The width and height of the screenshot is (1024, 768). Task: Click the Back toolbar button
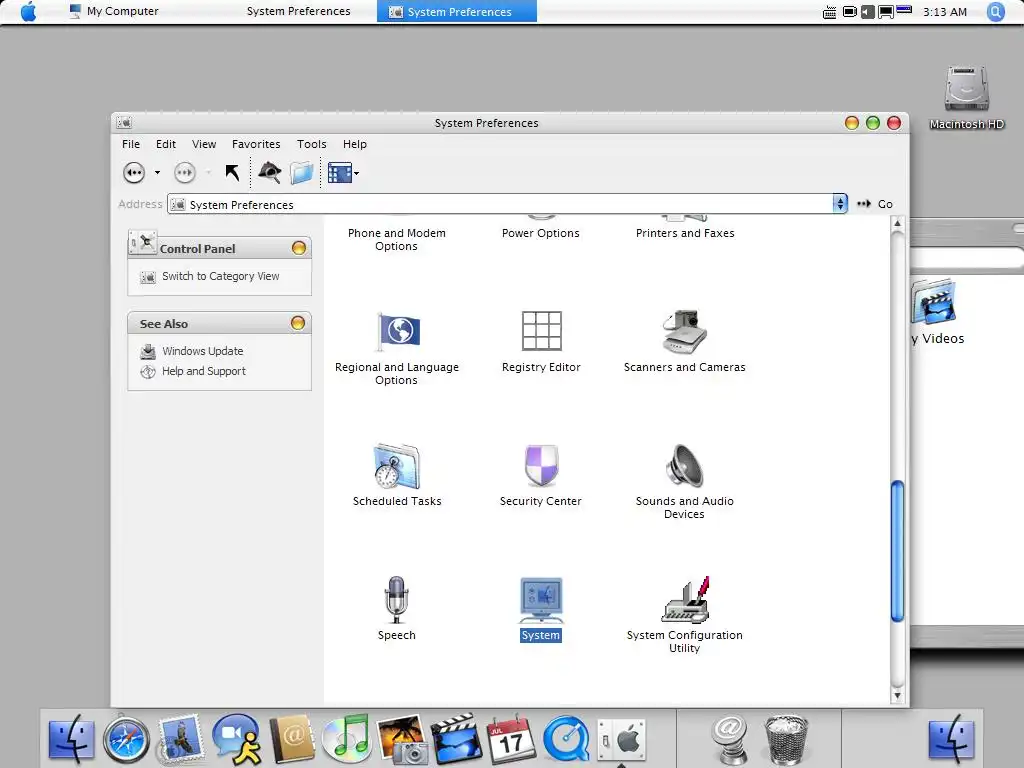[134, 173]
